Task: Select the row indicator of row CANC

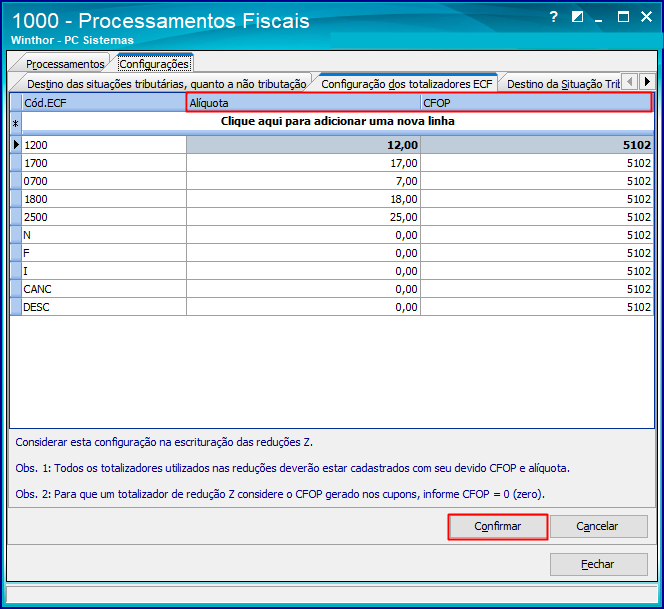Action: coord(16,289)
